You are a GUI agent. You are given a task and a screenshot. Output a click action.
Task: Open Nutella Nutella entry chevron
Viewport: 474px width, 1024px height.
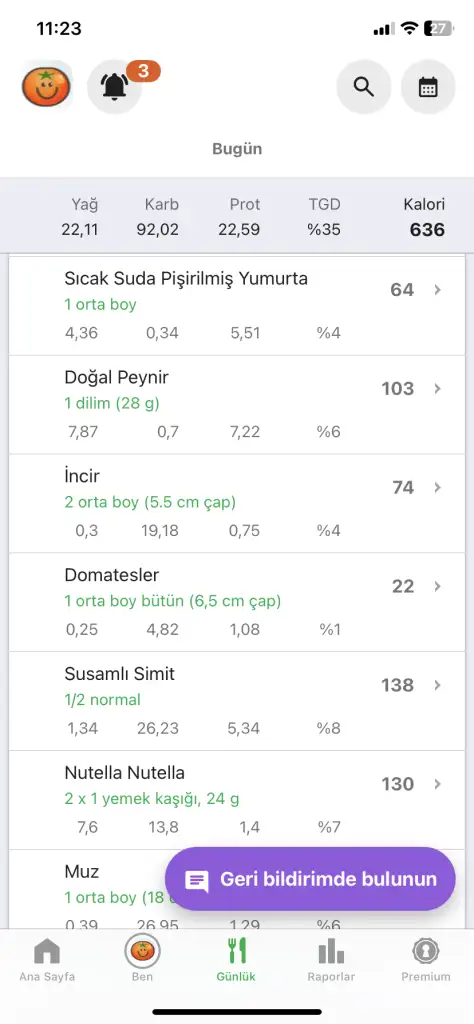point(437,784)
